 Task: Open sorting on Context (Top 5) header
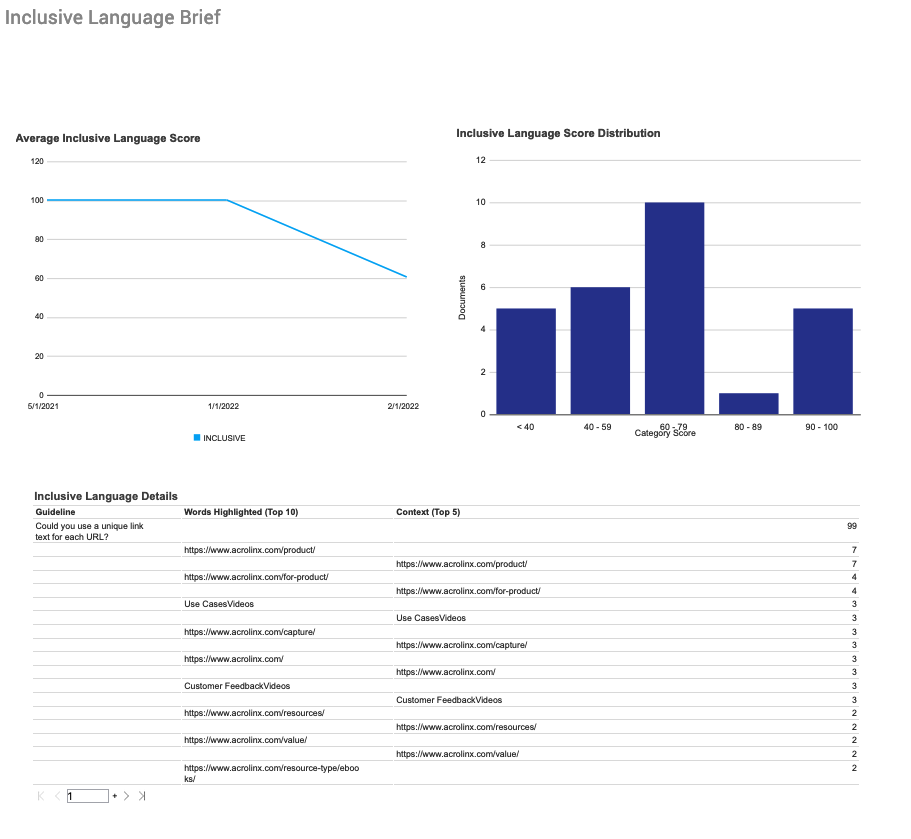(432, 511)
